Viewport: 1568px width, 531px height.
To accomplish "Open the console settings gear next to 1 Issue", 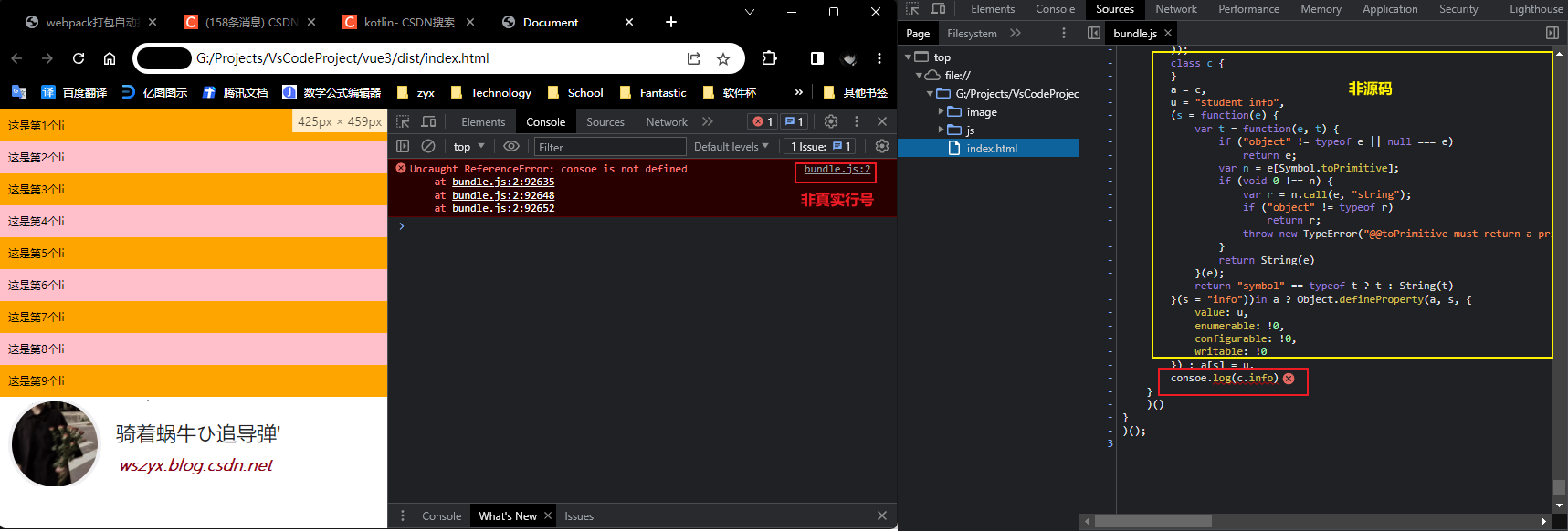I will point(882,146).
